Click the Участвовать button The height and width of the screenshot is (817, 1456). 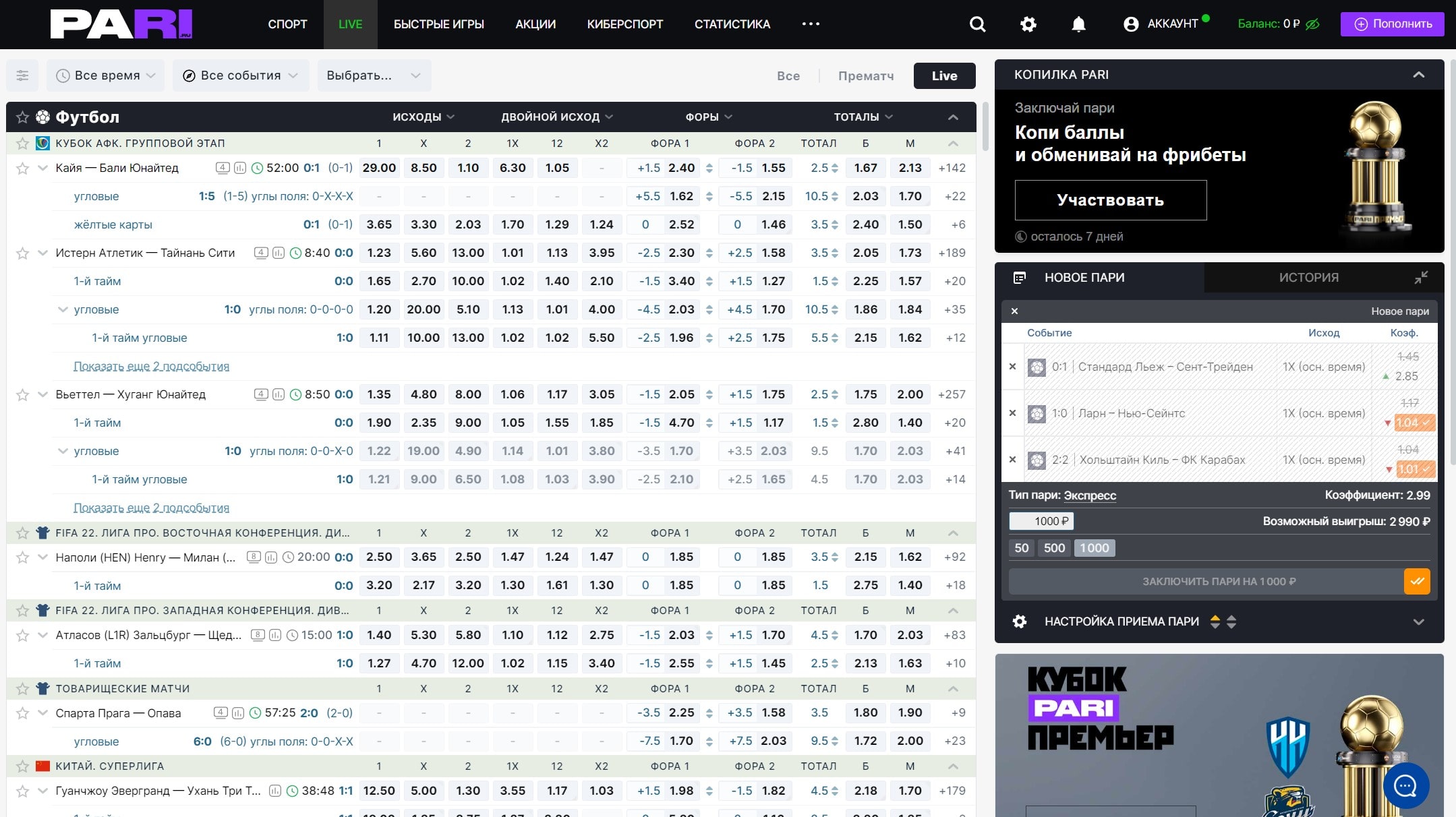(1110, 200)
